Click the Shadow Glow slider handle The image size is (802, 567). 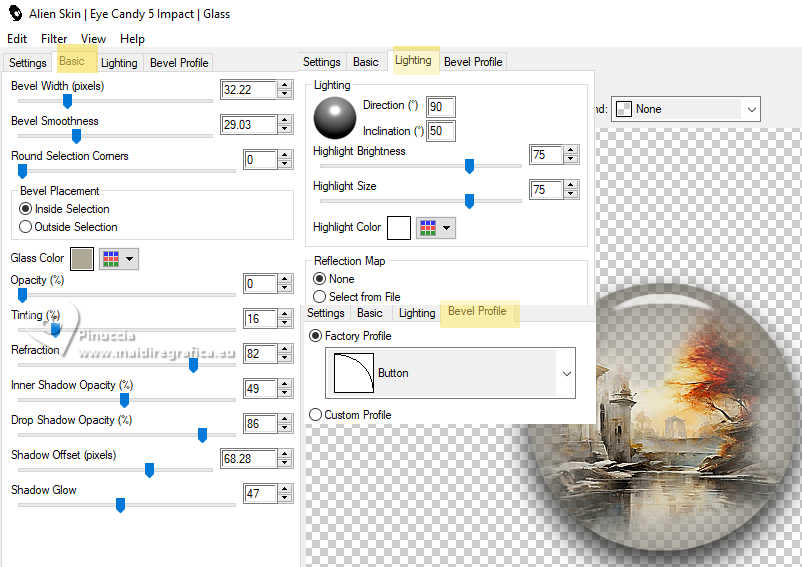coord(120,505)
